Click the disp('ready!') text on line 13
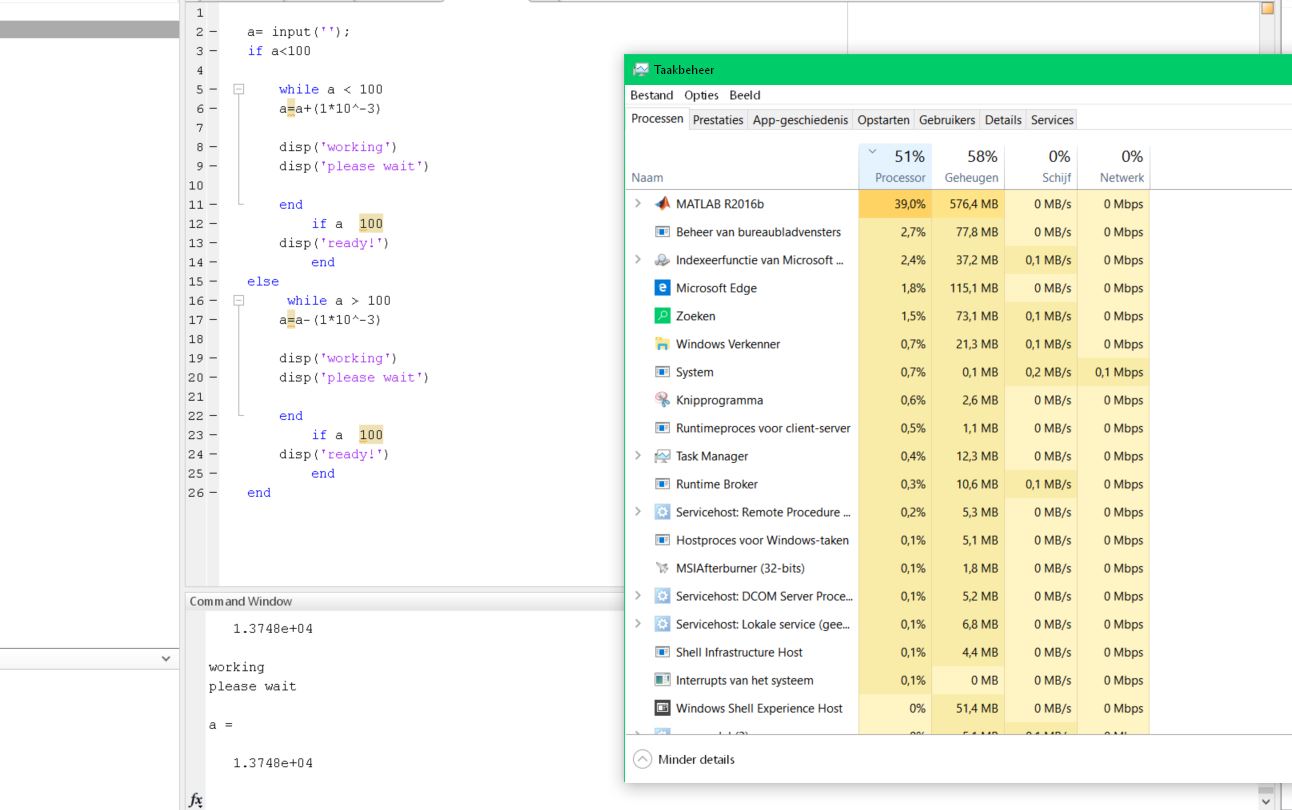Screen dimensions: 1292x810 pyautogui.click(x=334, y=243)
